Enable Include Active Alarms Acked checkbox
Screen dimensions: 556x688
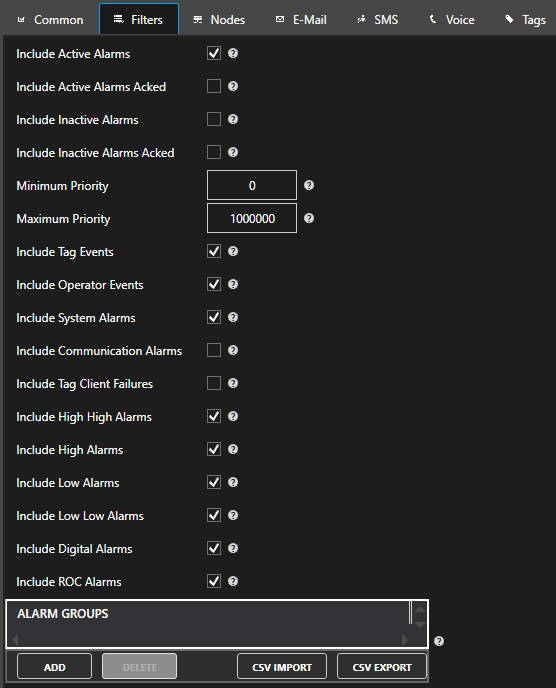(x=214, y=86)
